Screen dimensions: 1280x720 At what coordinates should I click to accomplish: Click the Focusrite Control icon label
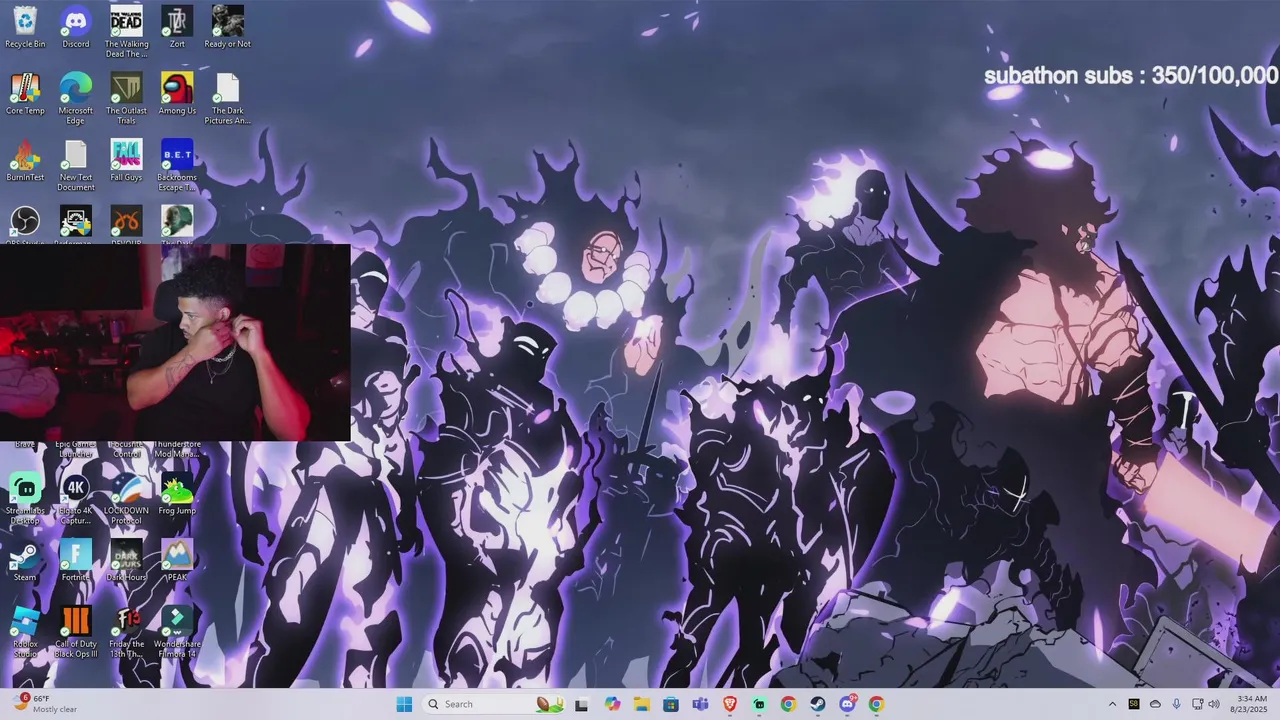pos(126,449)
